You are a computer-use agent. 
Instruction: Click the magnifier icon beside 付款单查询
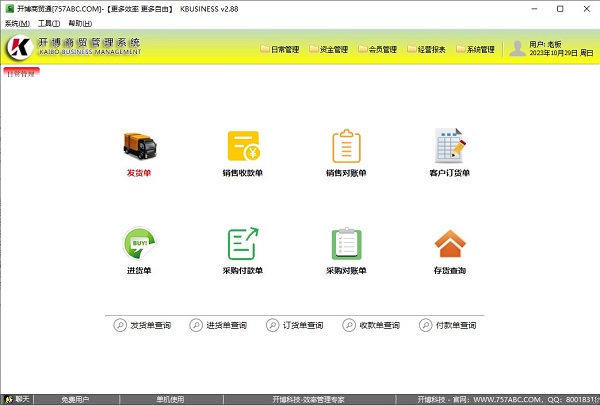coord(426,325)
